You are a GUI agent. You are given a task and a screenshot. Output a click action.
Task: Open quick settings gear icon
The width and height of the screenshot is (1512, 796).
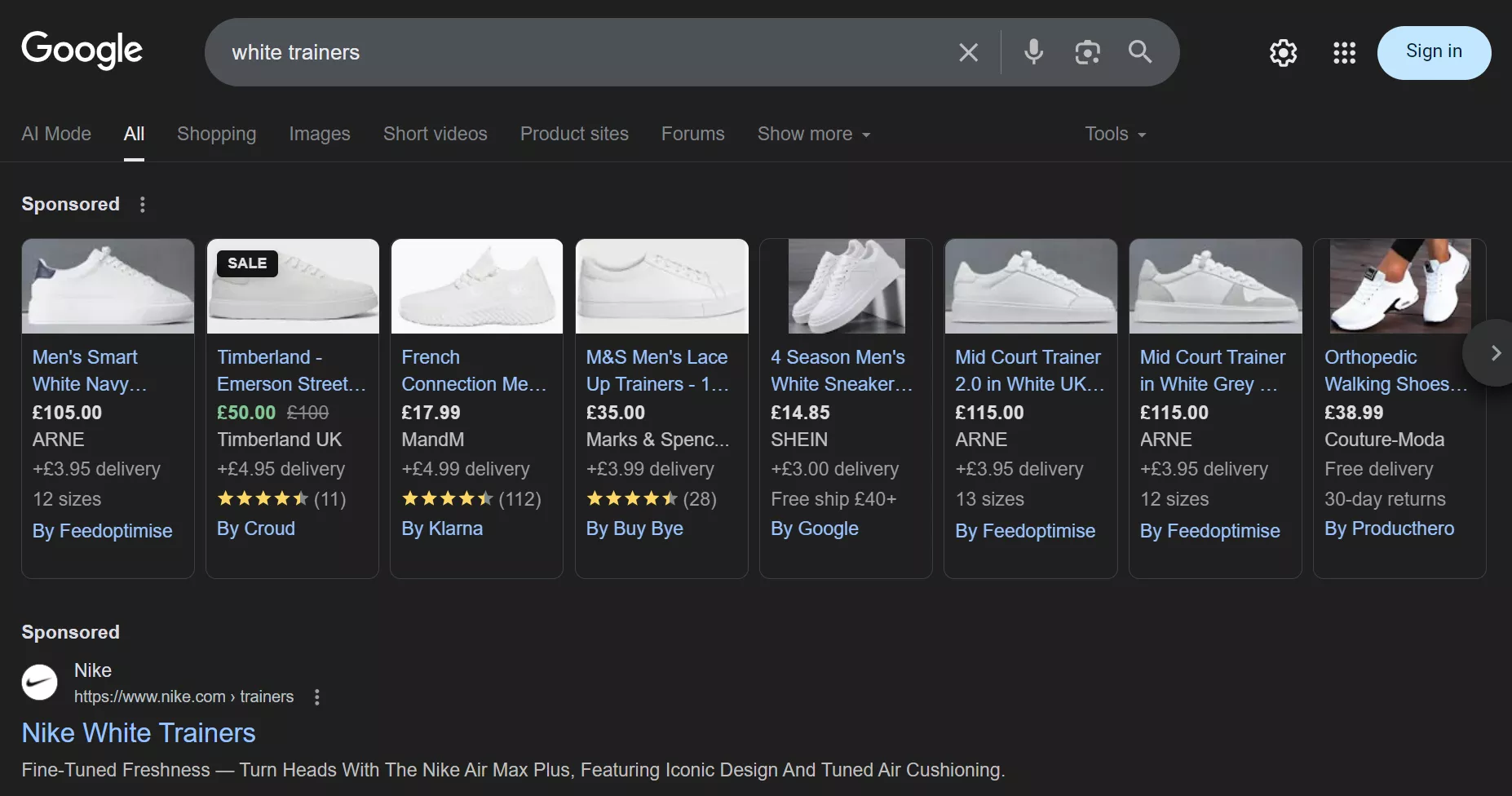tap(1283, 53)
